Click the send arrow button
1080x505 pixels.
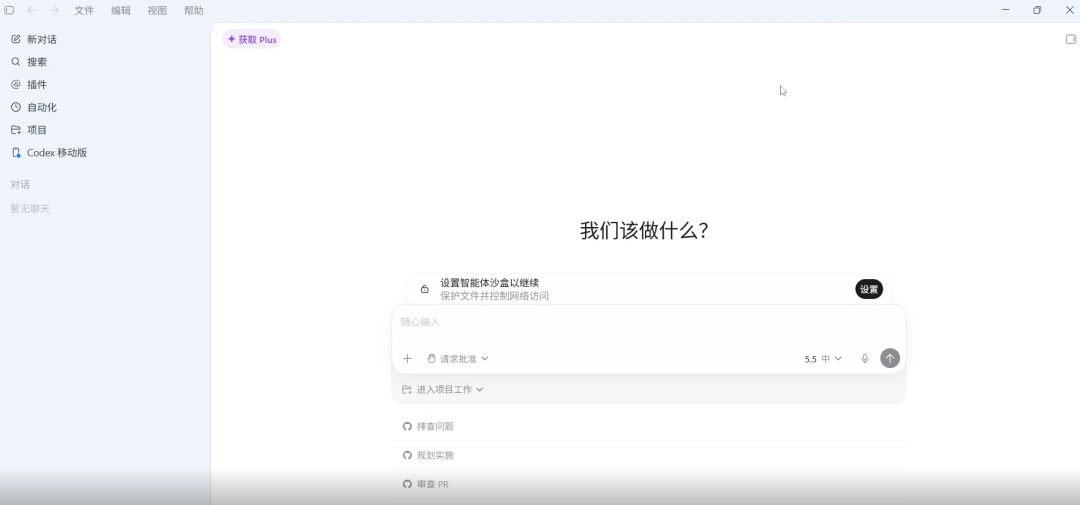tap(890, 358)
